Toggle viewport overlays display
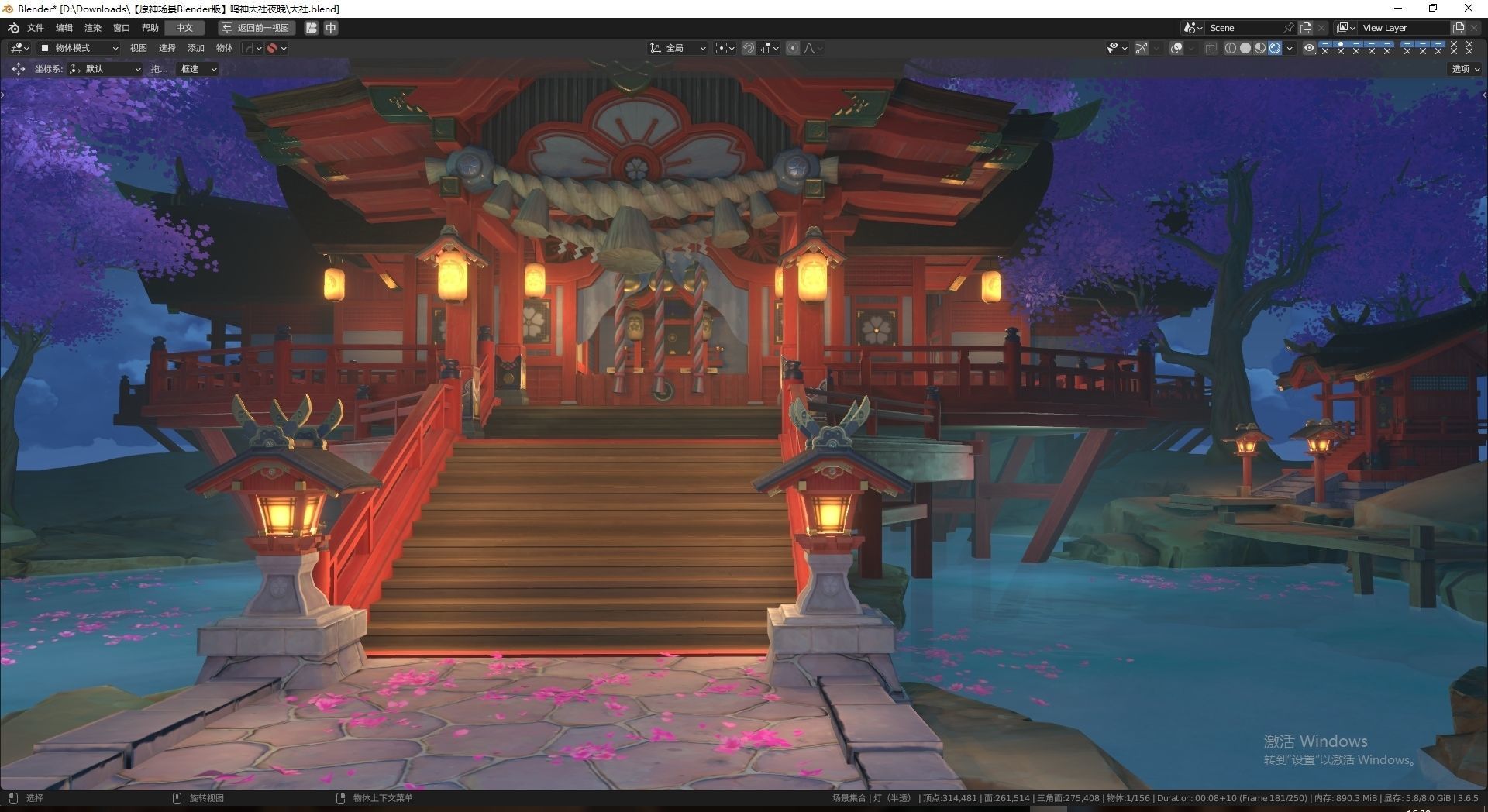The height and width of the screenshot is (812, 1488). tap(1176, 48)
